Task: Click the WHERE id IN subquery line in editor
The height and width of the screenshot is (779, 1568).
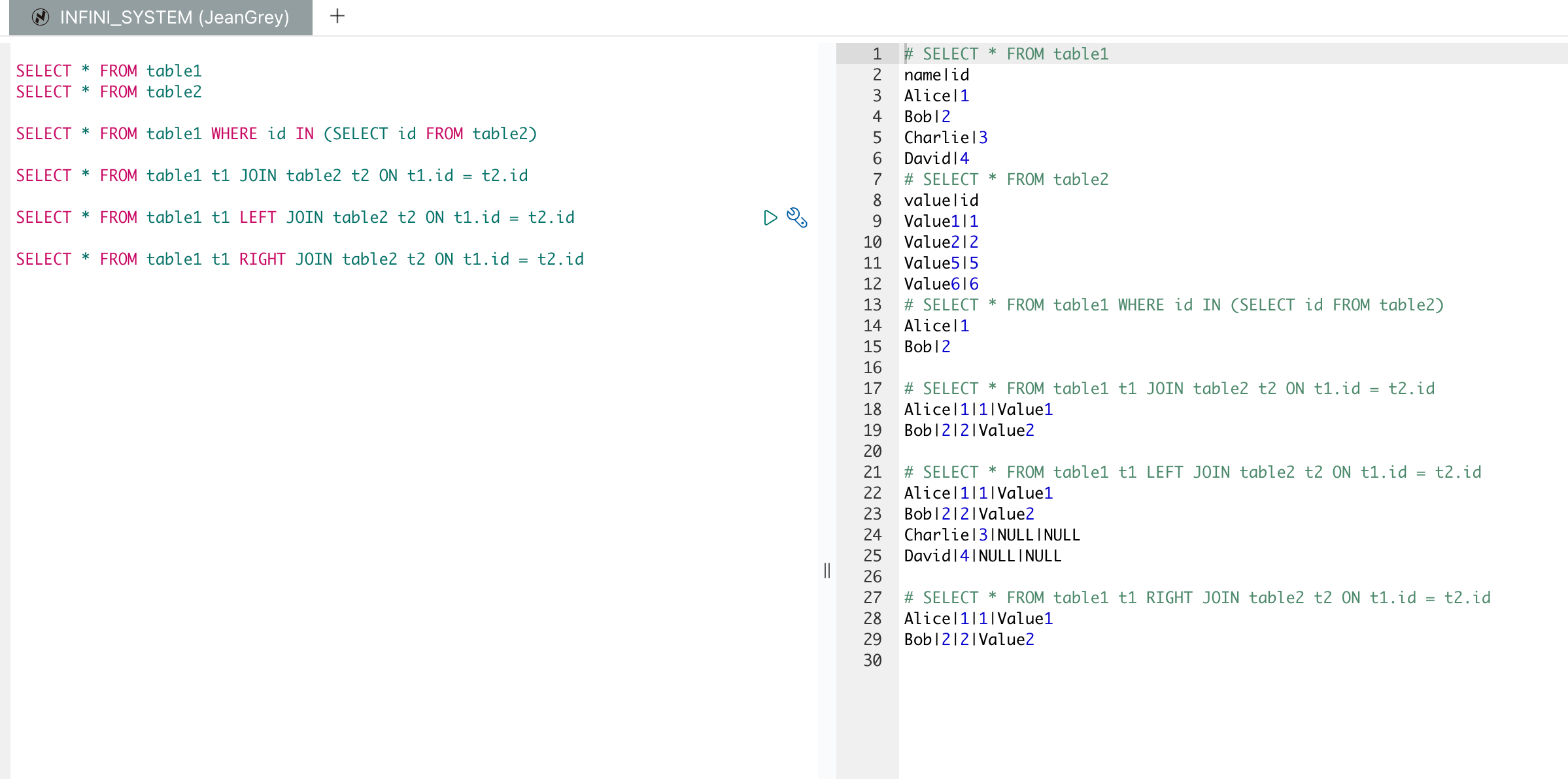Action: [276, 133]
